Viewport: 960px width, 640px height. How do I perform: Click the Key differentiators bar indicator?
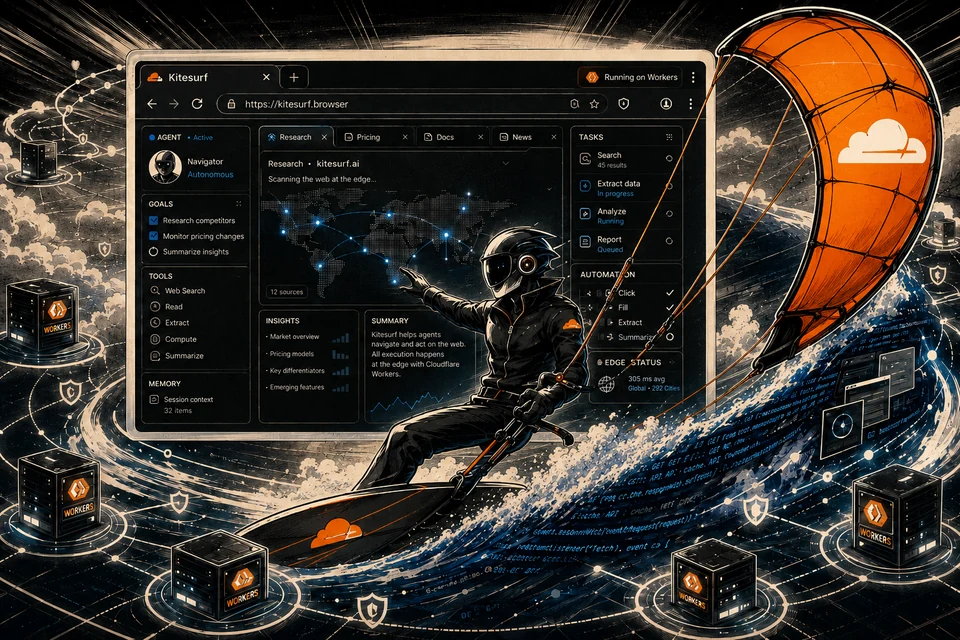point(341,371)
